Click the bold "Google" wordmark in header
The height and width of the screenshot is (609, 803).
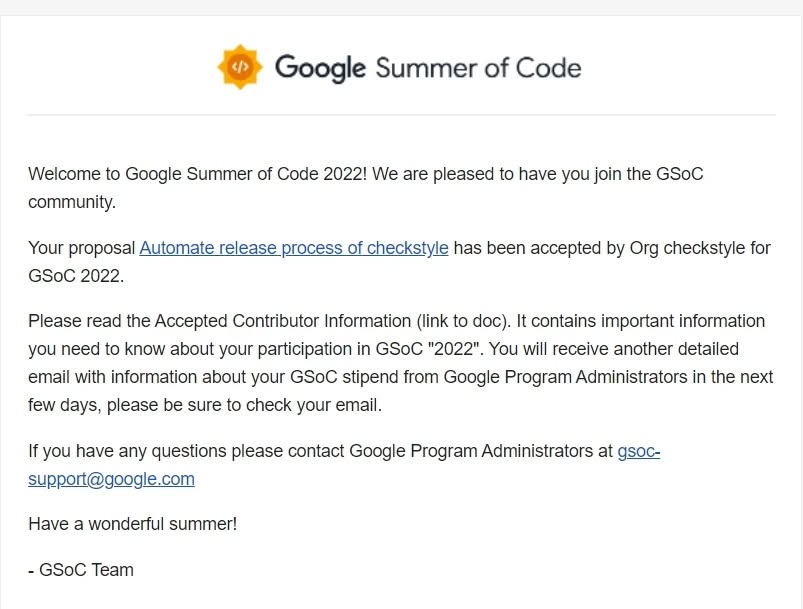(x=320, y=69)
